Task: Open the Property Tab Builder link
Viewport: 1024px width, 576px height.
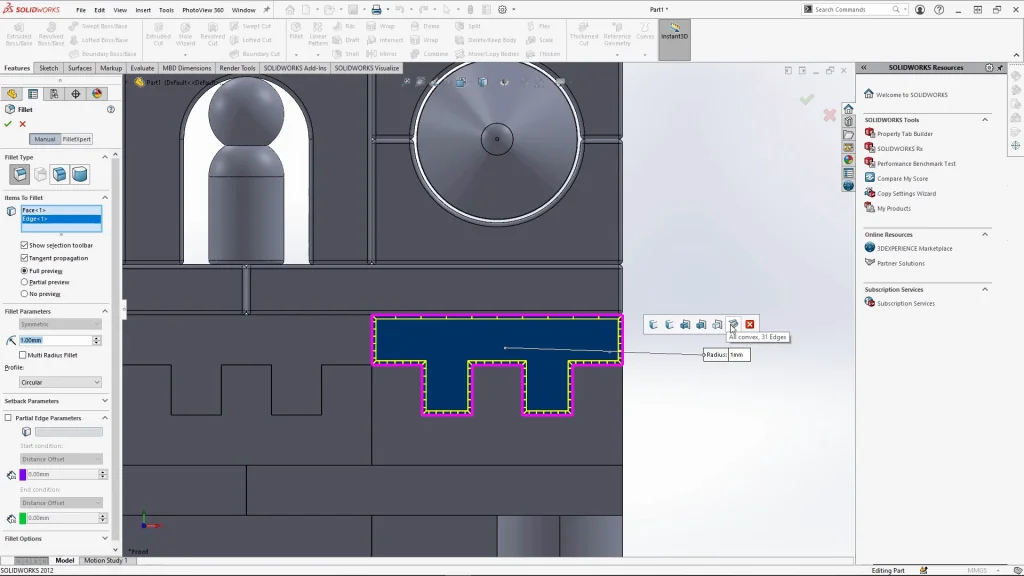Action: click(904, 133)
